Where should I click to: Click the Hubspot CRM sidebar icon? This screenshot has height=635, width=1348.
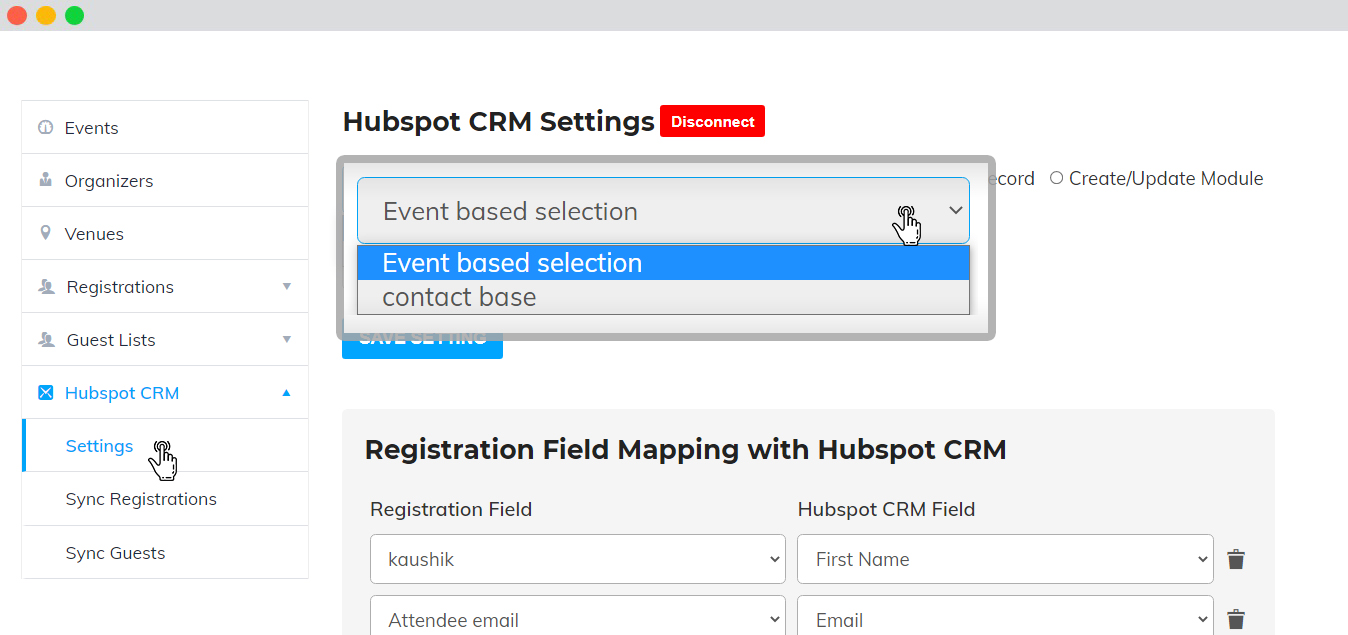click(x=45, y=393)
